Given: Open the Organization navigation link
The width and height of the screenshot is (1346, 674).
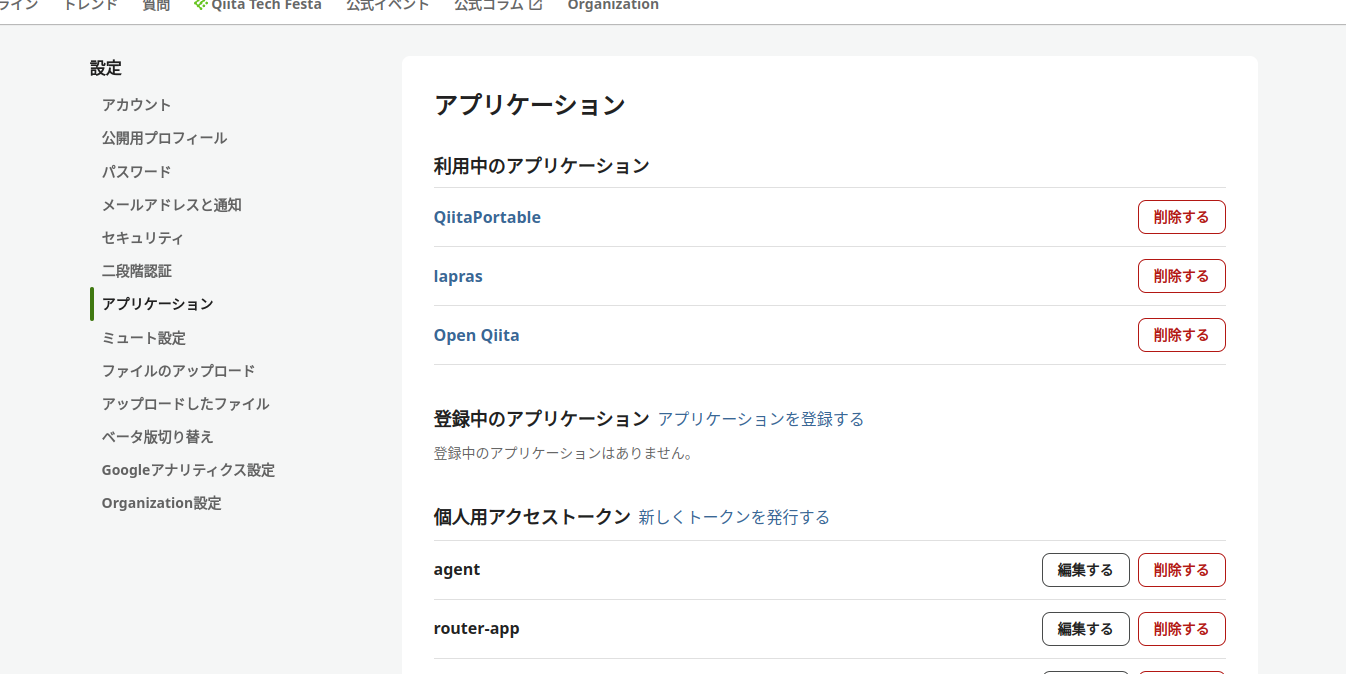Looking at the screenshot, I should coord(612,5).
